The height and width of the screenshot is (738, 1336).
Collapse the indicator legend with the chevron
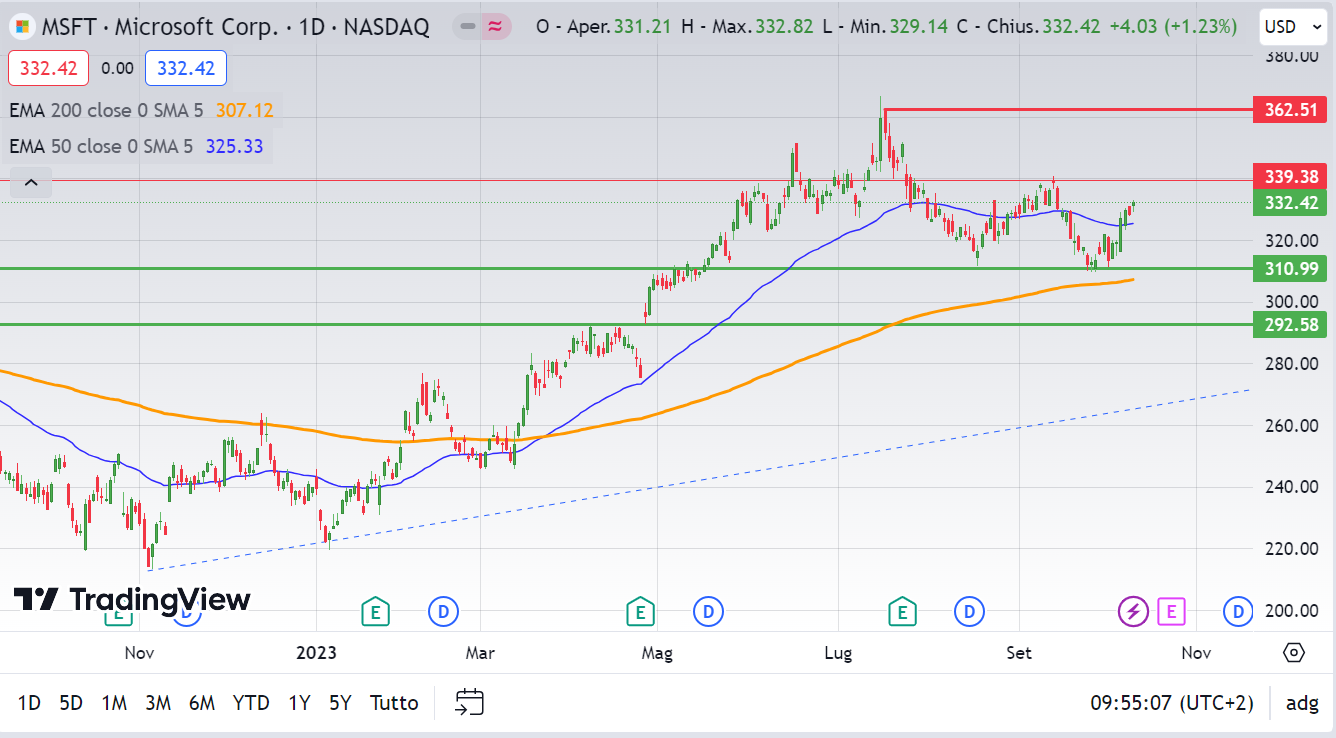[x=31, y=182]
